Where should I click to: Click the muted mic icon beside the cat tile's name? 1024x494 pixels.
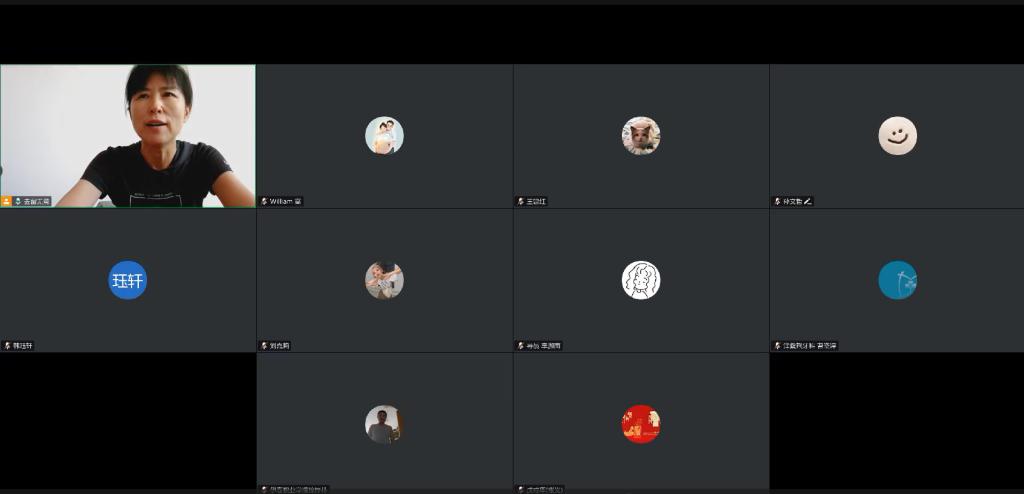pyautogui.click(x=521, y=201)
